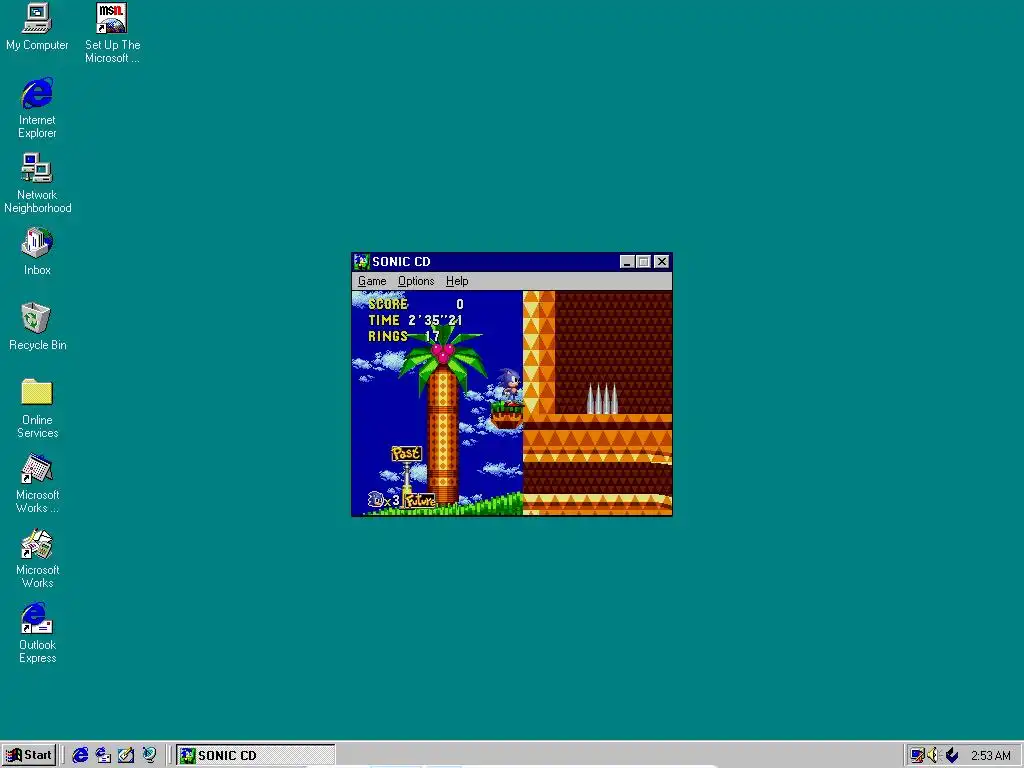Screen dimensions: 1024x768
Task: Open the Help menu in Sonic CD
Action: 457,281
